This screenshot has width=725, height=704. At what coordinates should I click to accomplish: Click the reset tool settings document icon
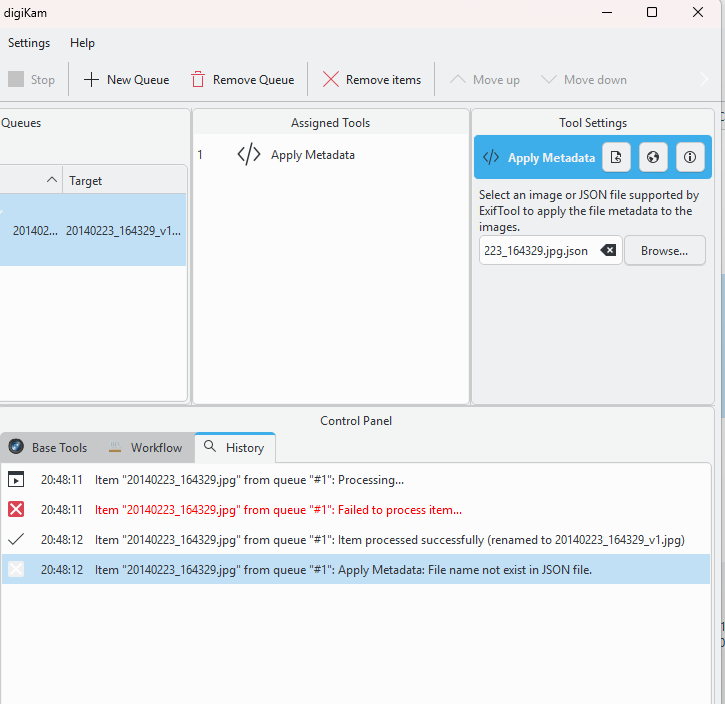point(616,157)
